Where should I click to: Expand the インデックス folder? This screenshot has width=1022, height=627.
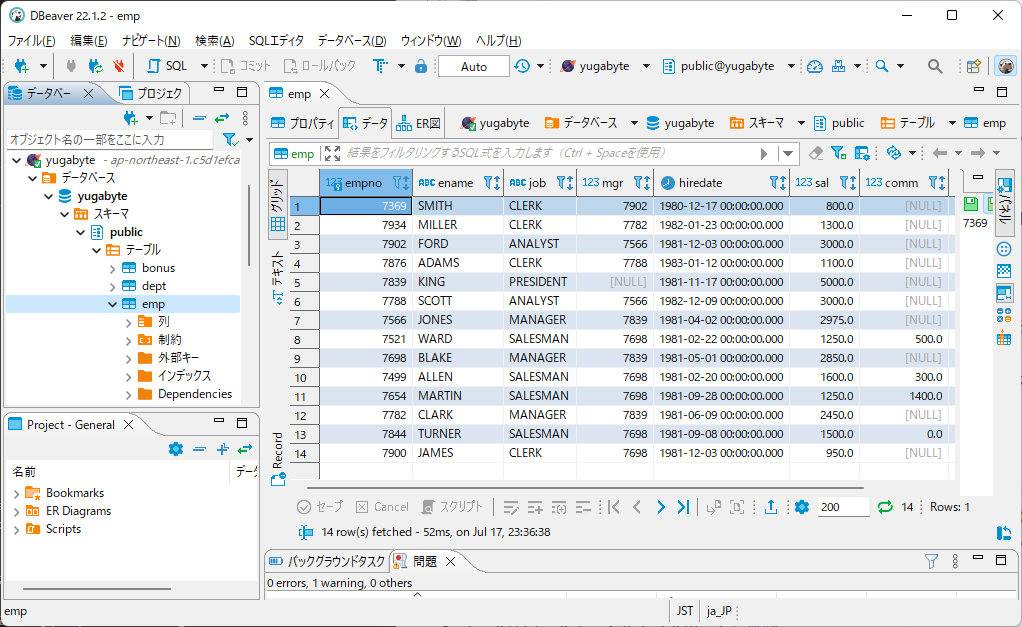(x=128, y=377)
